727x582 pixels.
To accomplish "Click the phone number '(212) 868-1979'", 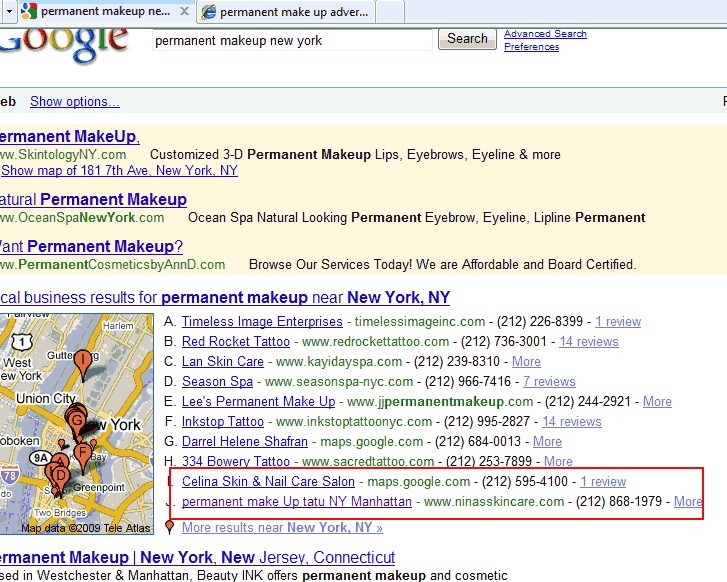I will pos(619,501).
